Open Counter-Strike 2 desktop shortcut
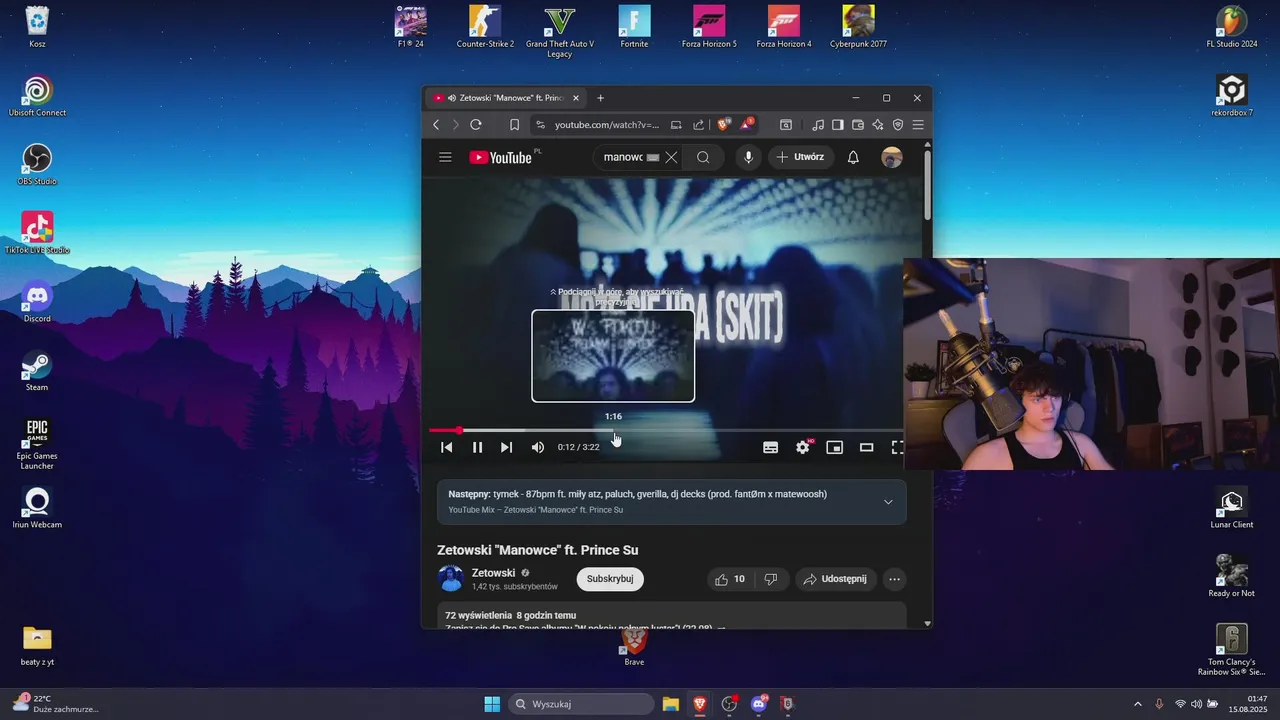This screenshot has width=1280, height=720. (x=485, y=26)
